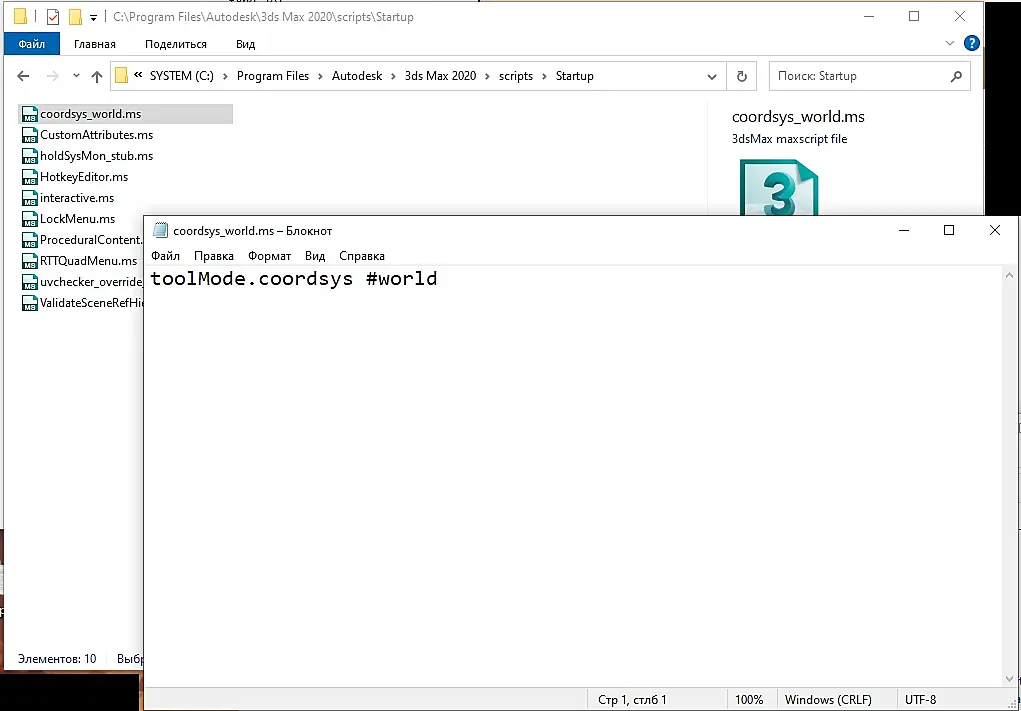The image size is (1021, 711).
Task: Go up one folder level arrow
Action: (x=97, y=76)
